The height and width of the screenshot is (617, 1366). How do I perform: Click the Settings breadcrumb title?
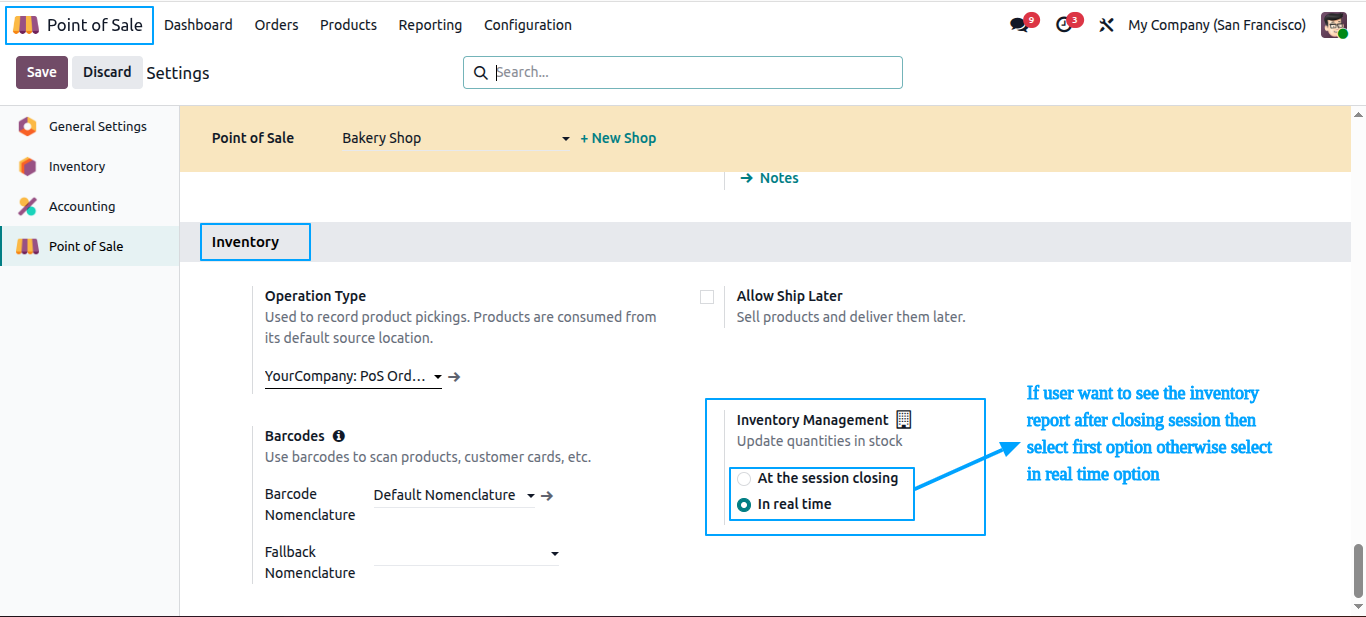pyautogui.click(x=178, y=73)
